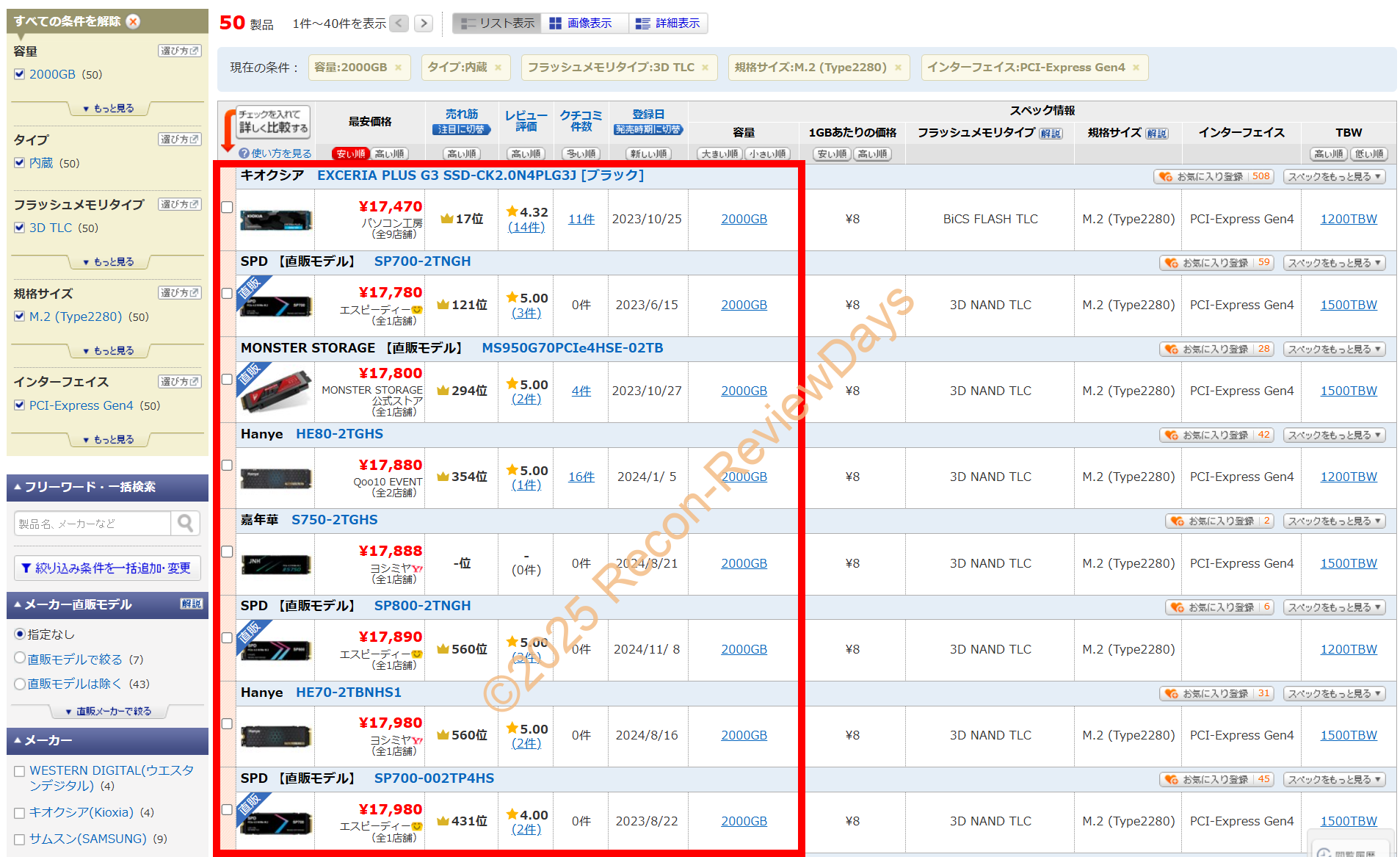Remove the PCI-Express Gen4 interface filter tag
The image size is (1400, 857).
(1136, 68)
